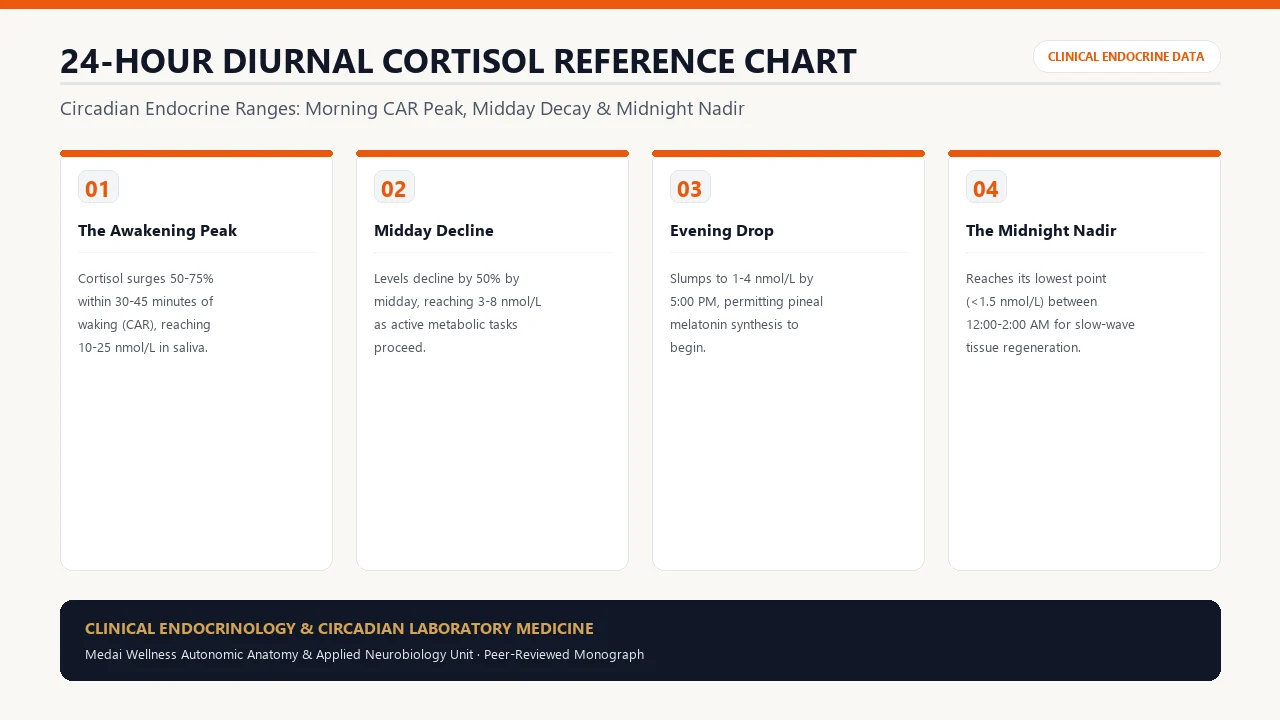Select the Evening Drop heading
The height and width of the screenshot is (720, 1280).
click(722, 231)
